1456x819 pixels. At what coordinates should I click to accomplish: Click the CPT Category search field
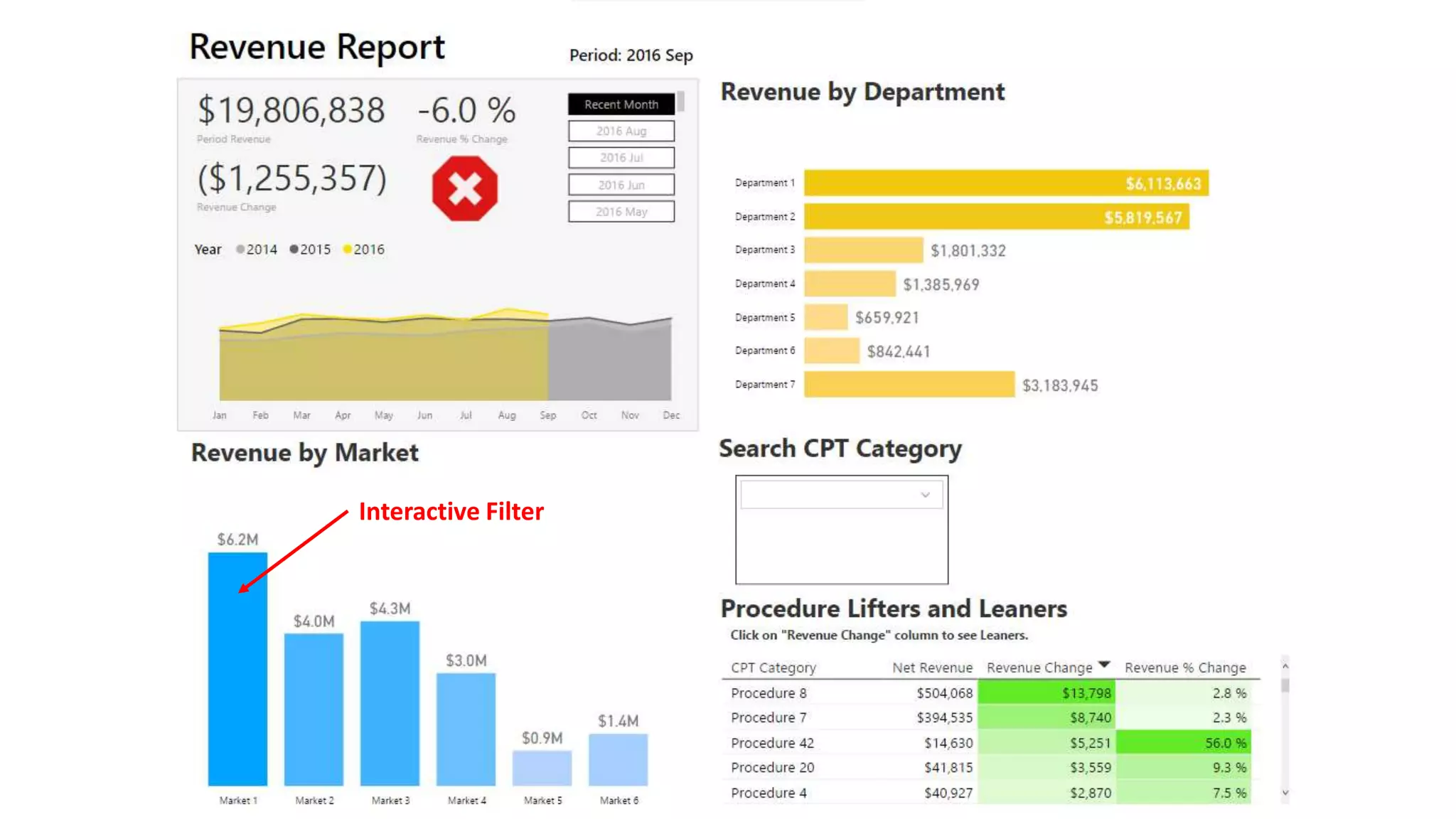tap(828, 495)
